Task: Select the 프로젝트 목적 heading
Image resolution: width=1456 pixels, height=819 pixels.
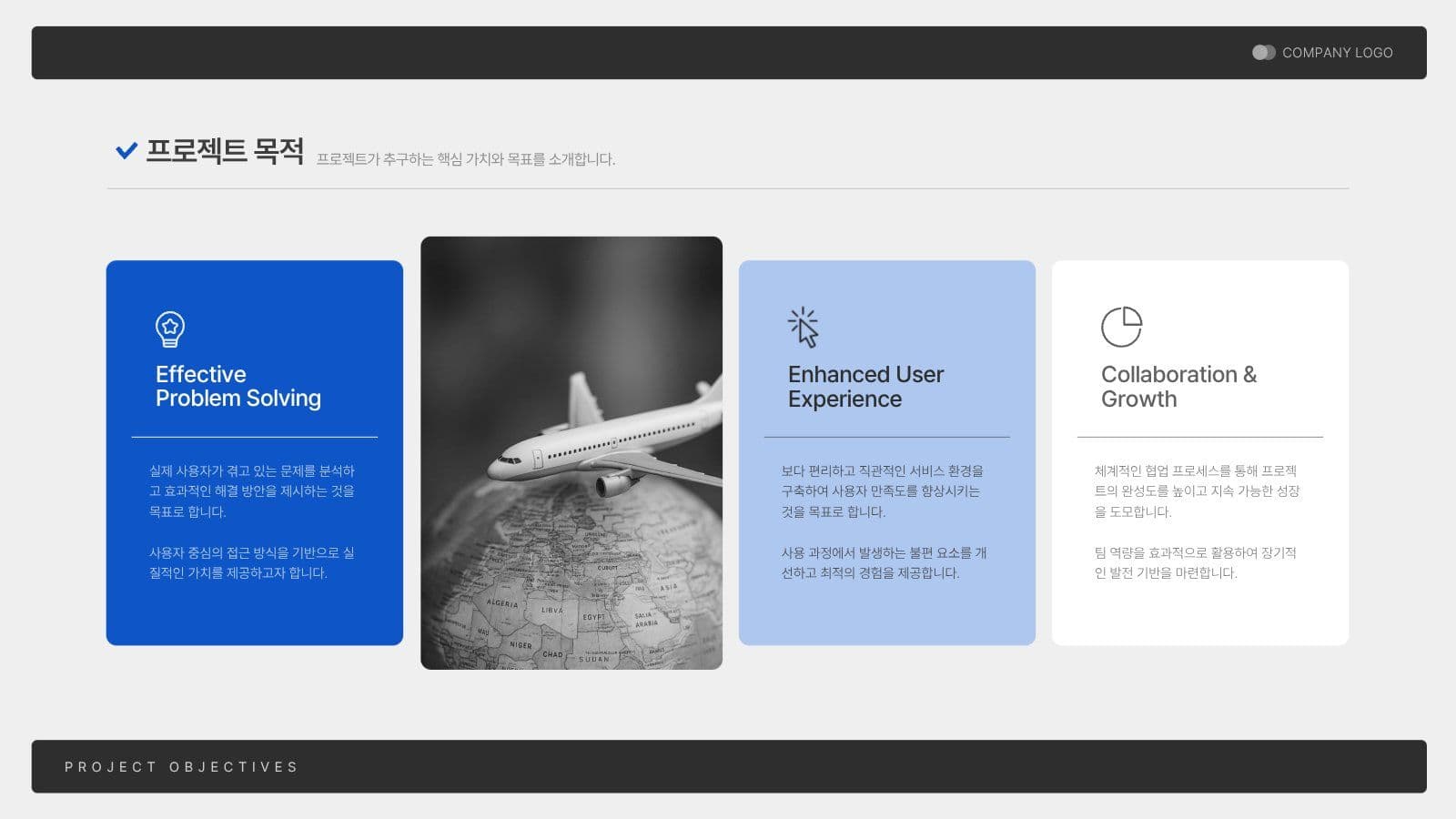Action: click(225, 150)
